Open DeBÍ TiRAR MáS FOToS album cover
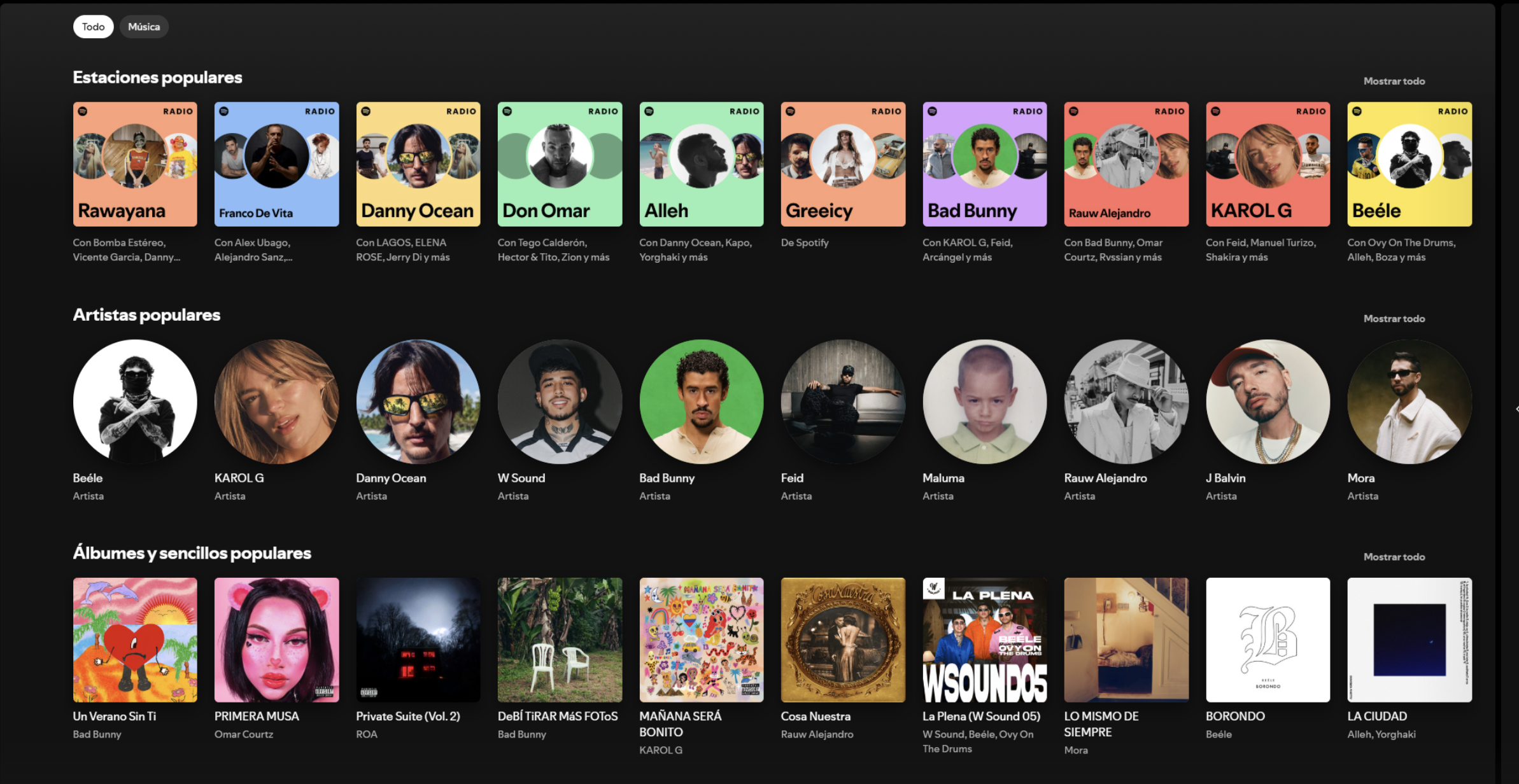 click(560, 640)
